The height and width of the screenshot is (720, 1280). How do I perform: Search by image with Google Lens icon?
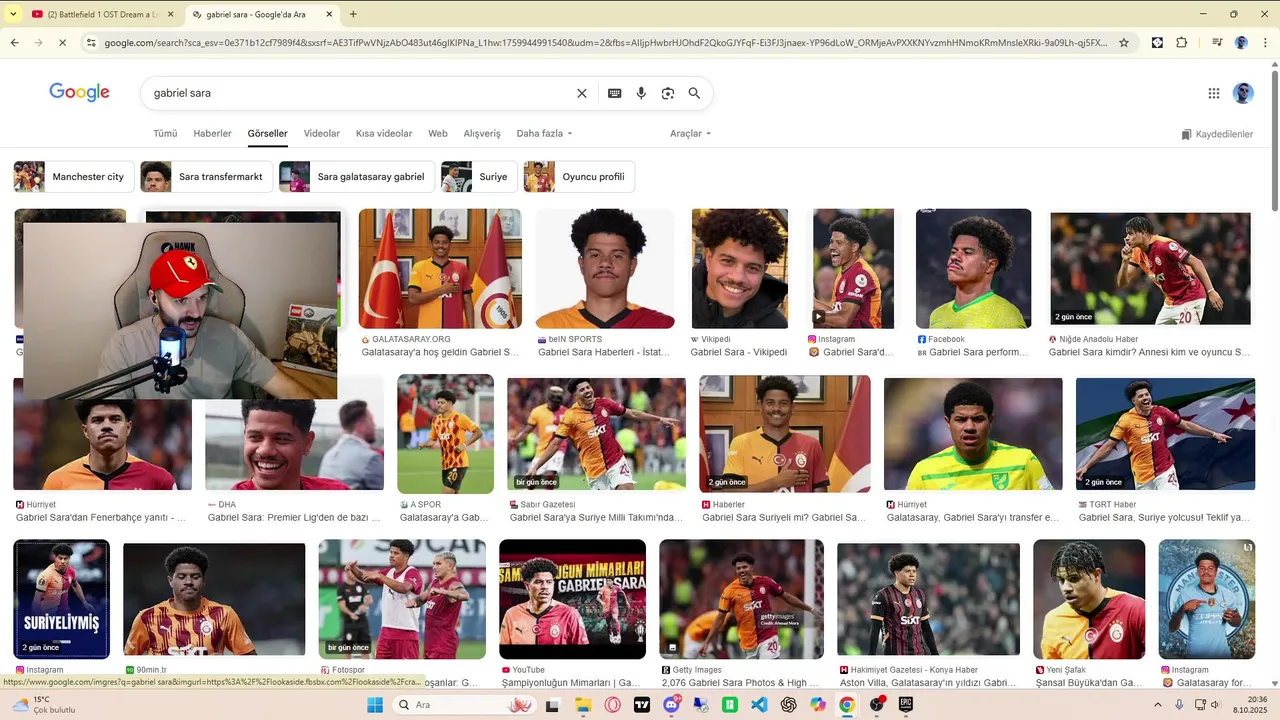tap(668, 93)
